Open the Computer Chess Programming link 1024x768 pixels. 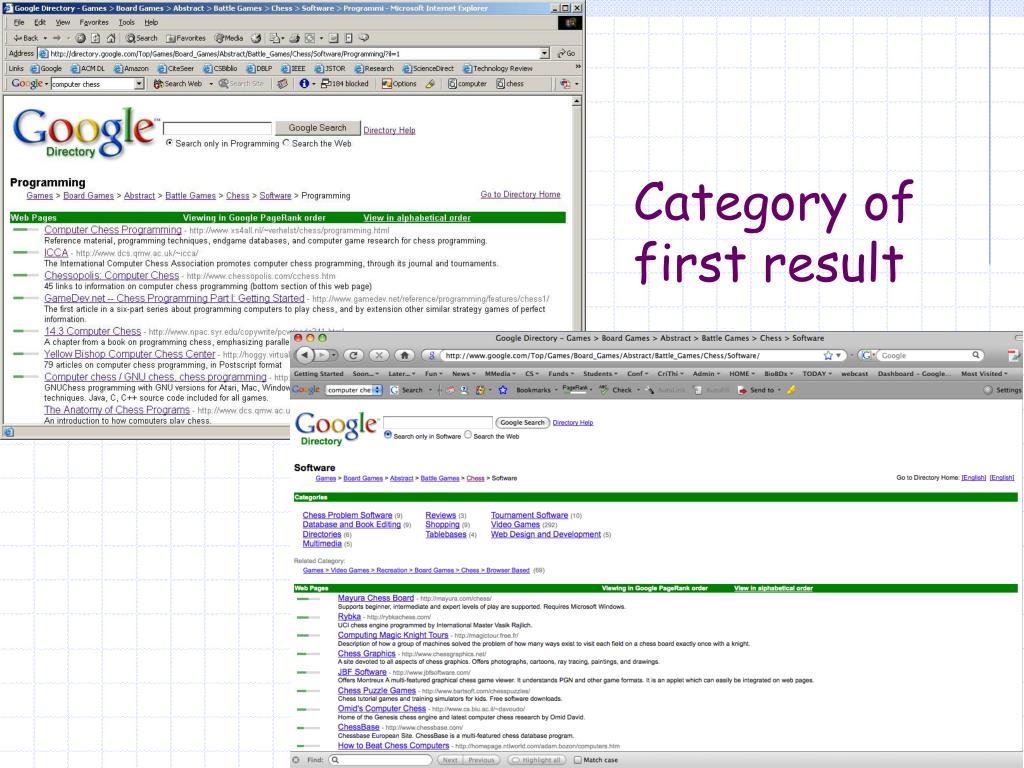coord(113,230)
